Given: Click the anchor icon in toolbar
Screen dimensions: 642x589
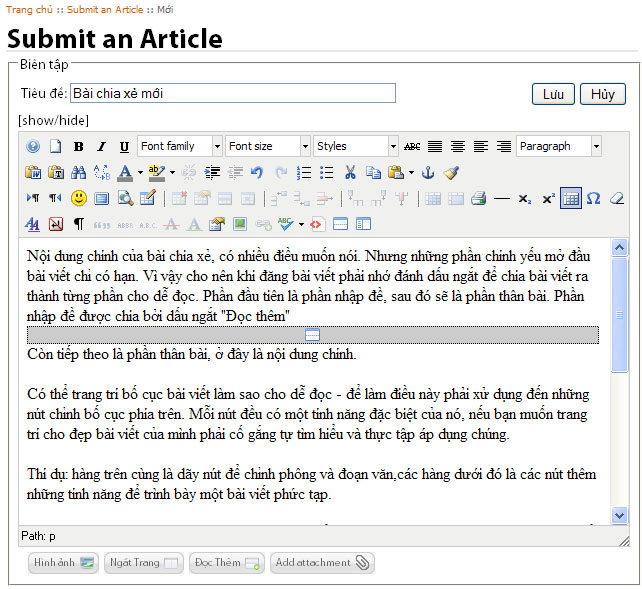Looking at the screenshot, I should [x=429, y=172].
